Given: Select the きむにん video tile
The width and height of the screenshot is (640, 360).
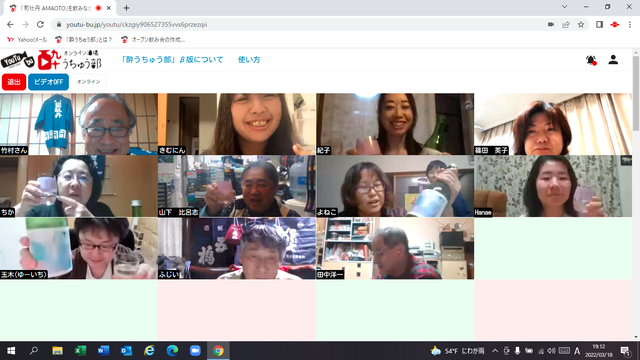Looking at the screenshot, I should click(237, 124).
